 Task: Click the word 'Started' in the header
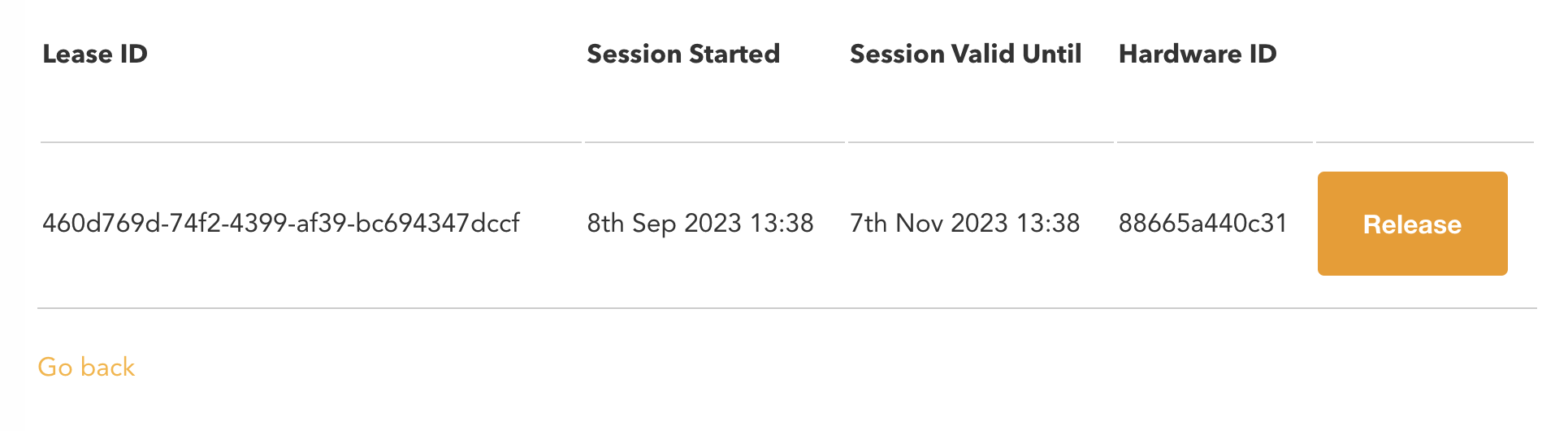point(734,54)
